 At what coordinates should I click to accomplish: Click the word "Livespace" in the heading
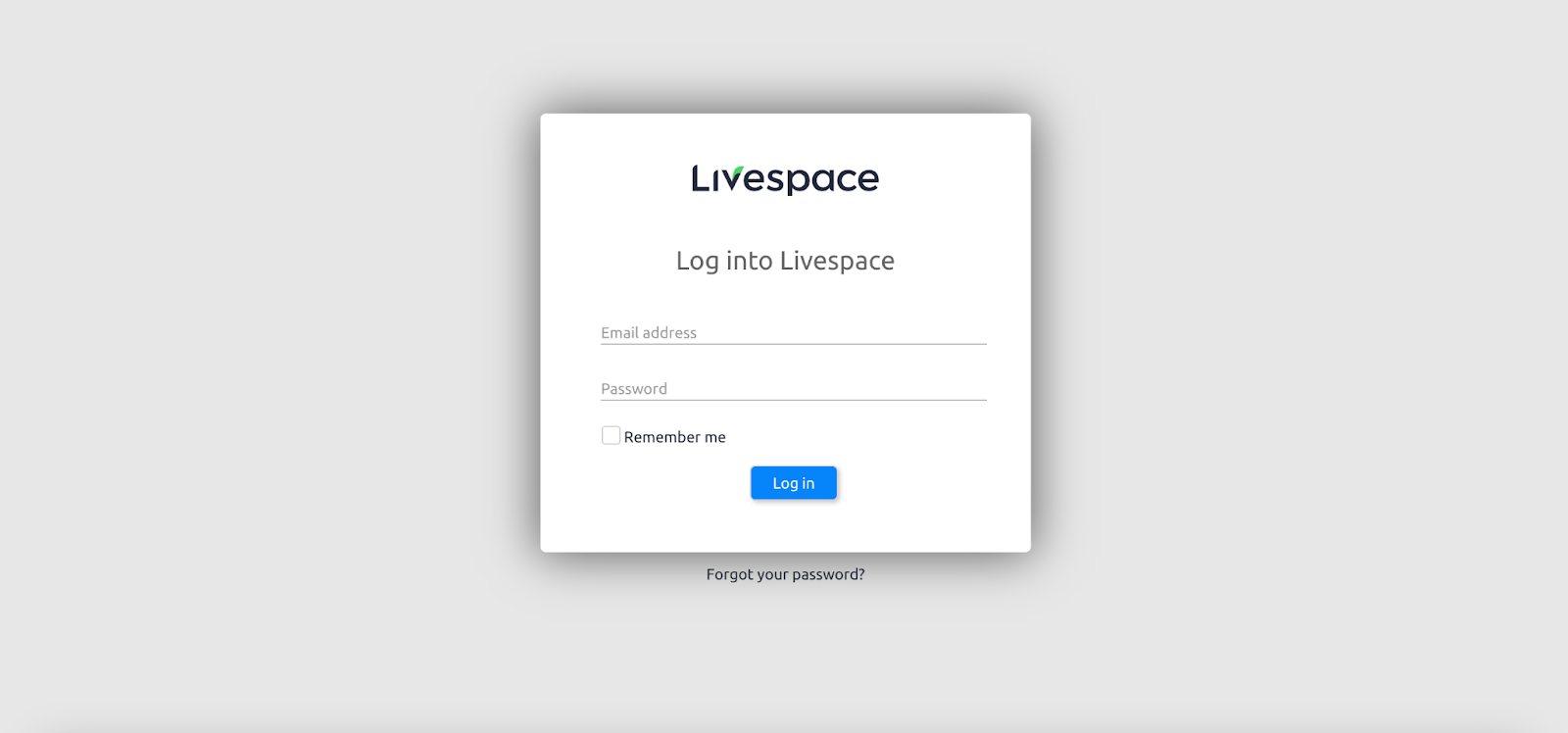coord(837,262)
